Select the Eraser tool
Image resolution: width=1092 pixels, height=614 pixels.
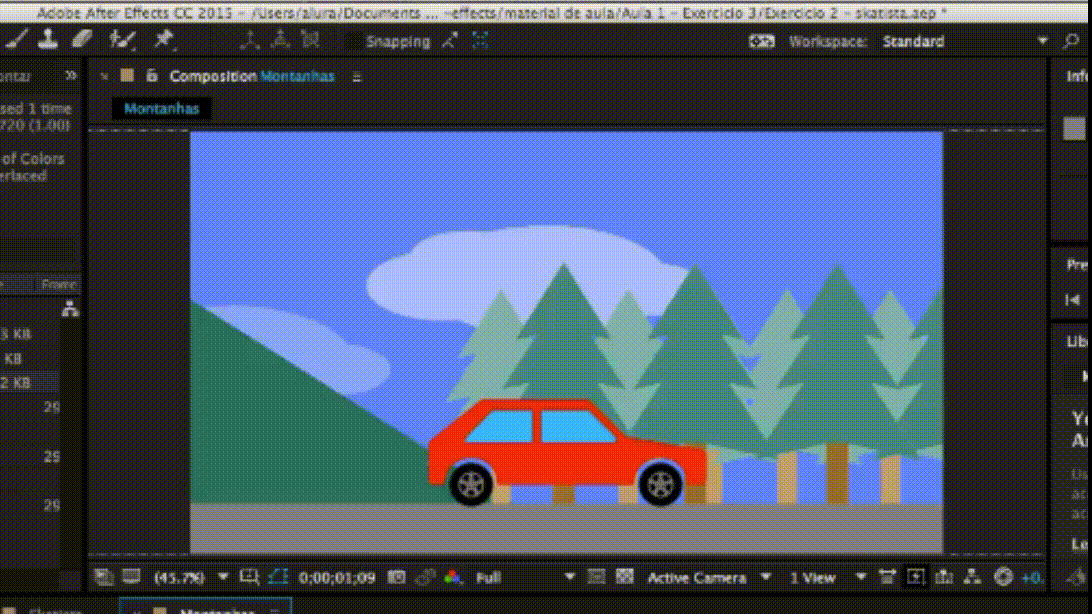pyautogui.click(x=81, y=40)
